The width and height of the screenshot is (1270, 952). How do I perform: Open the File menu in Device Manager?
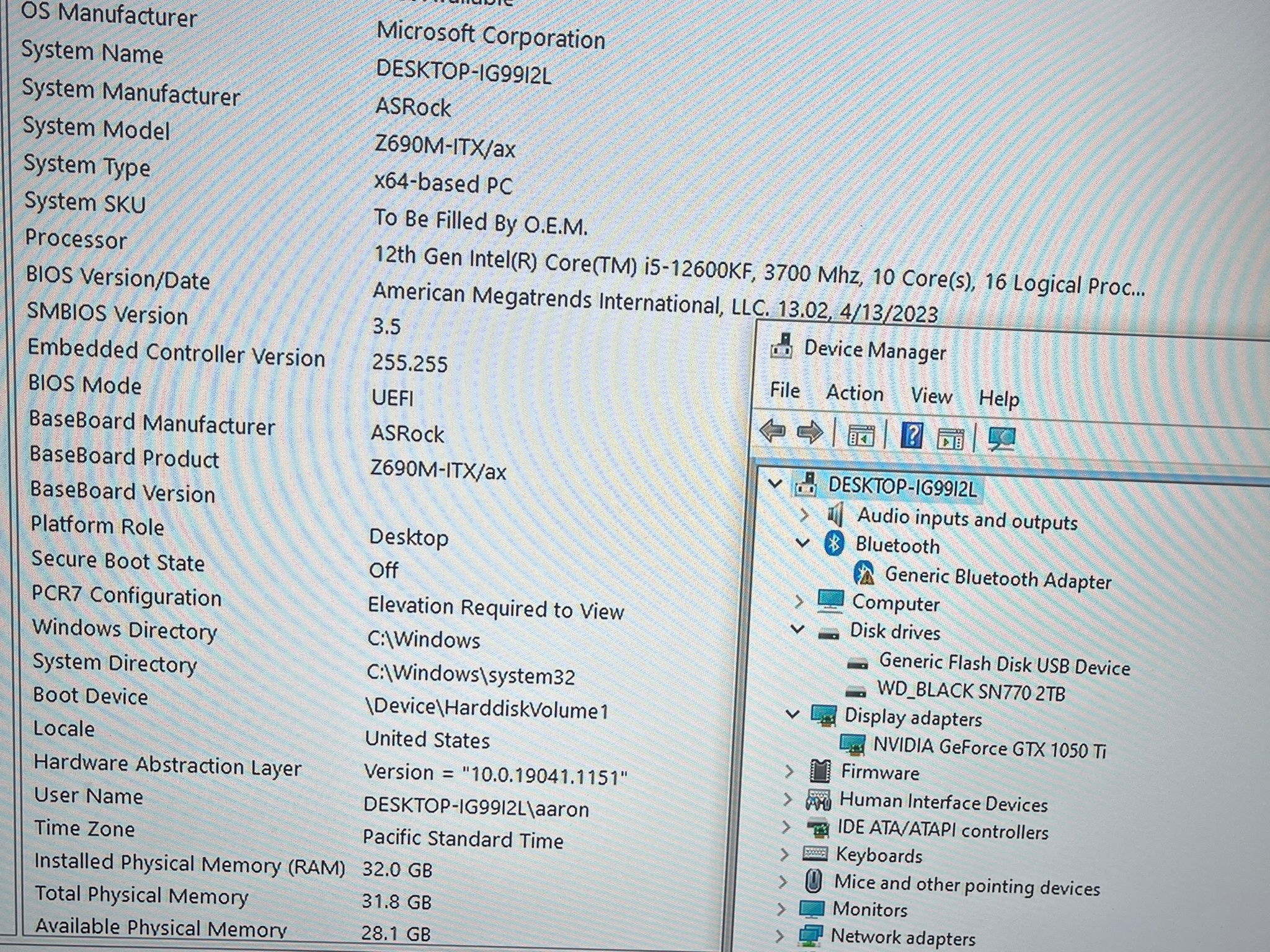tap(784, 390)
